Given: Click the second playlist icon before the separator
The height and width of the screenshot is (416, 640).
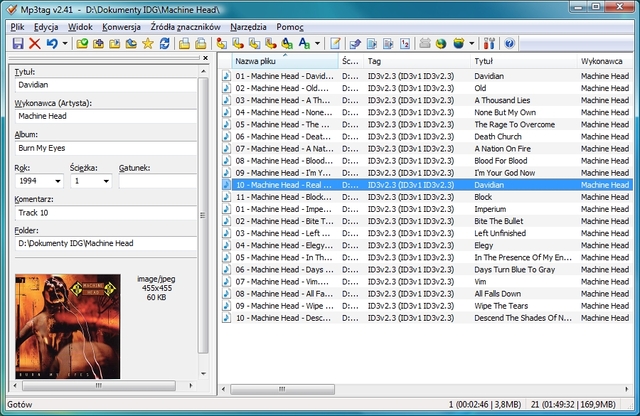Looking at the screenshot, I should pos(200,43).
